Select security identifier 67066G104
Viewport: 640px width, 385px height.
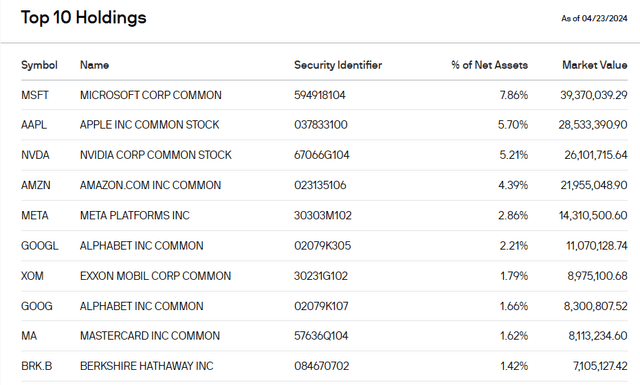tap(322, 155)
